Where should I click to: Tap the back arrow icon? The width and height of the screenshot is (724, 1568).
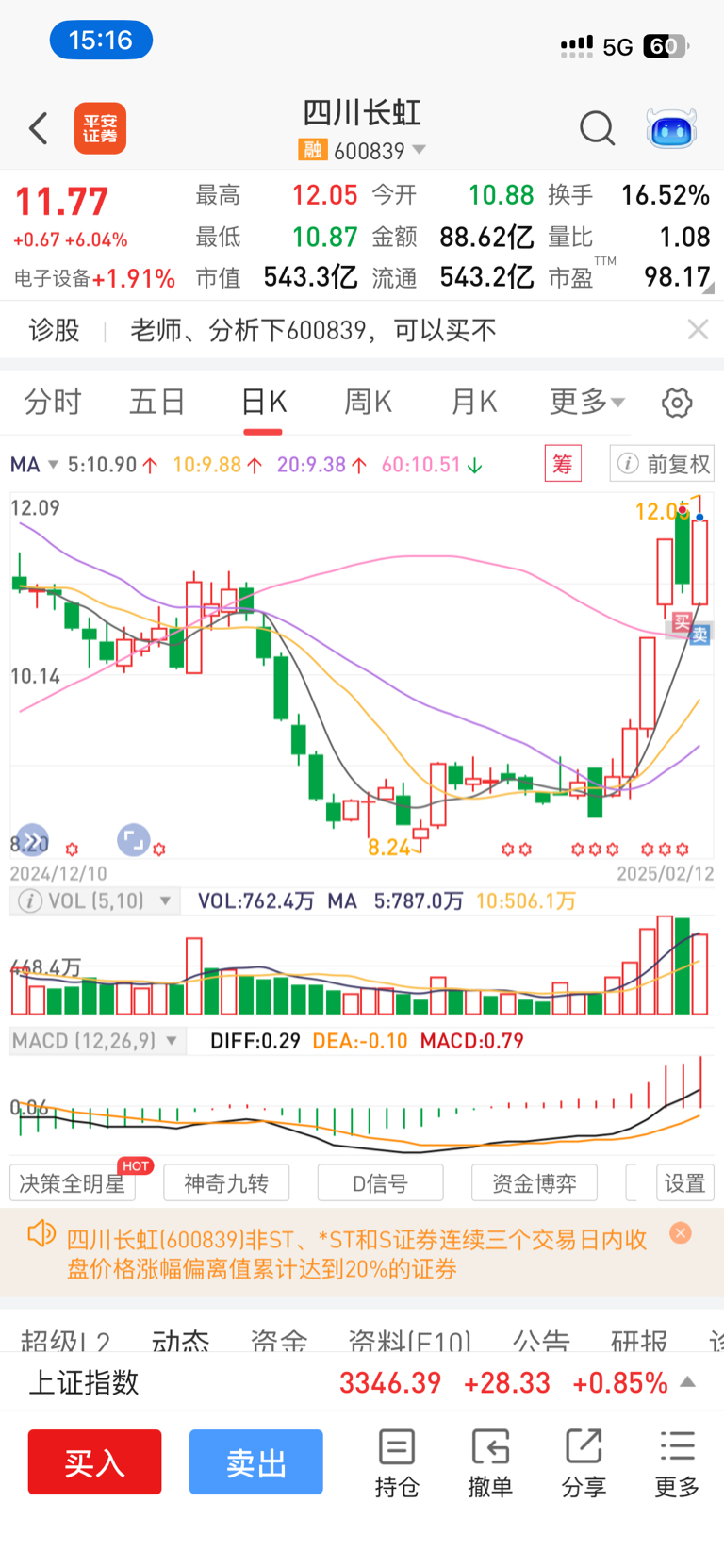pyautogui.click(x=39, y=128)
